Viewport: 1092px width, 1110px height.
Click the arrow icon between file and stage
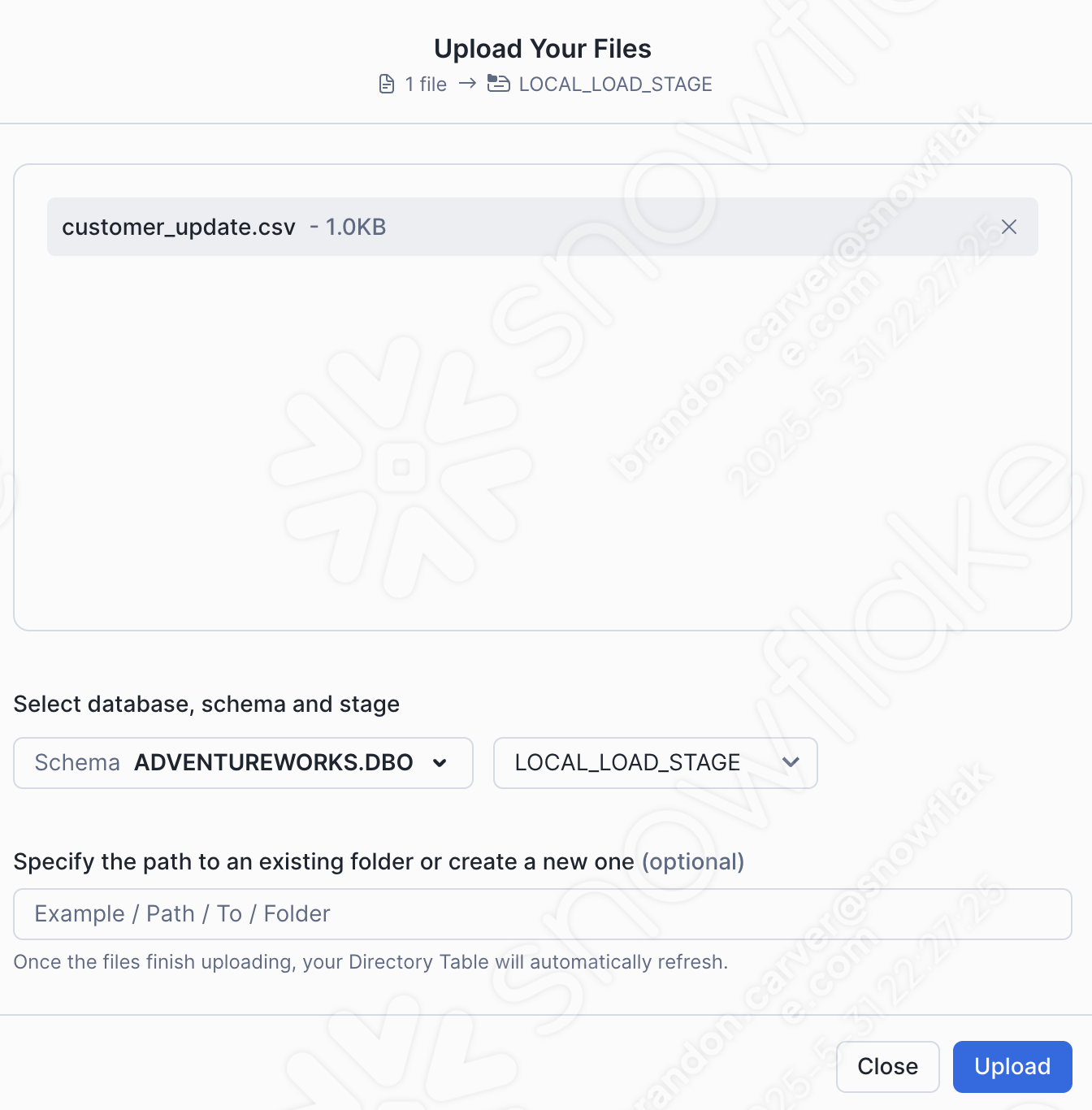[x=467, y=84]
